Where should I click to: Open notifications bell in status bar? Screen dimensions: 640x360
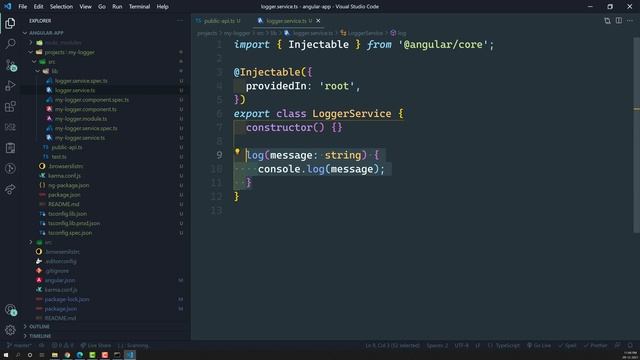(x=630, y=346)
